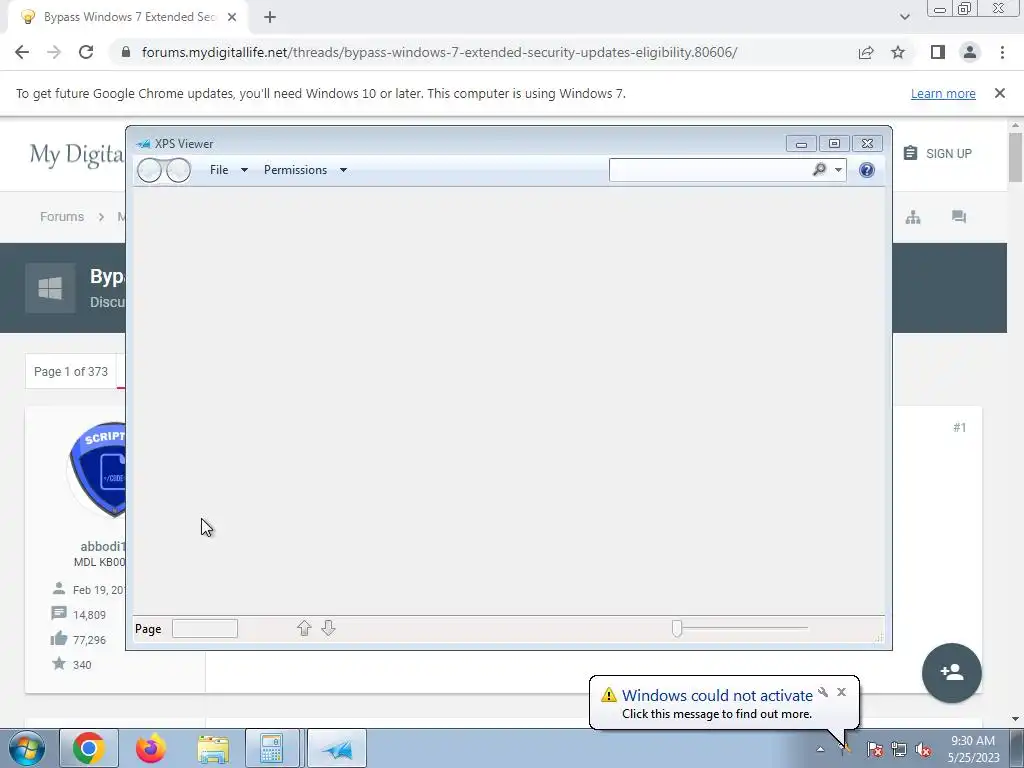Image resolution: width=1024 pixels, height=768 pixels.
Task: Click the Page number input box
Action: click(204, 628)
